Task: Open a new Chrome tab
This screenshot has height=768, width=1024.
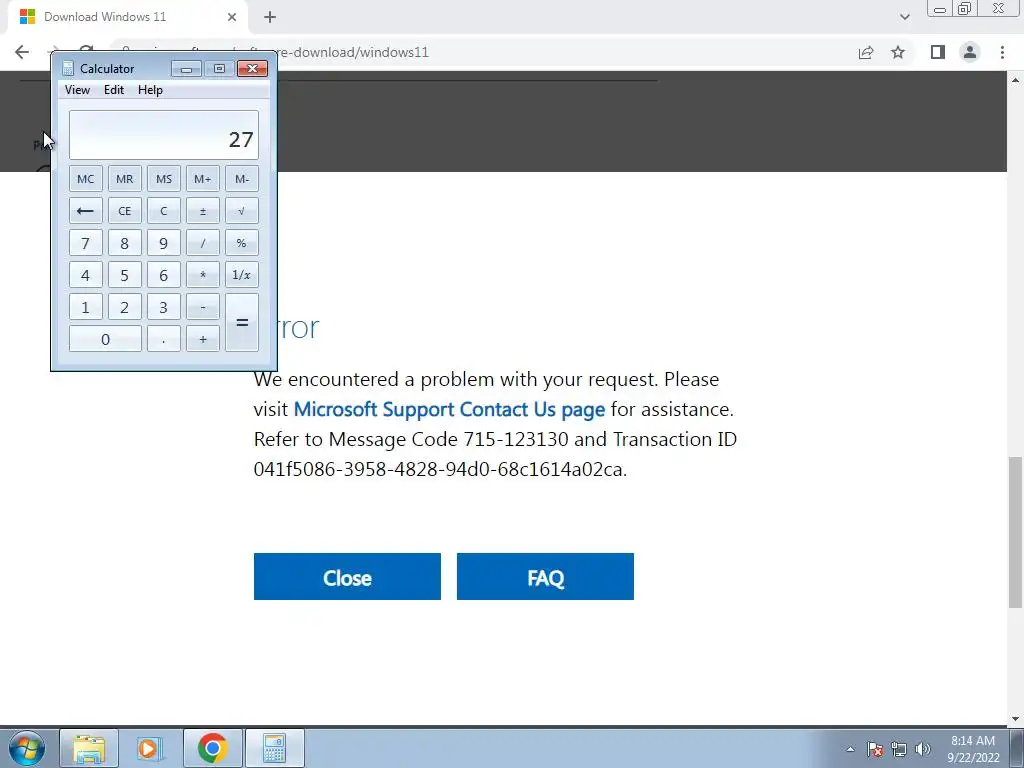Action: [x=270, y=17]
